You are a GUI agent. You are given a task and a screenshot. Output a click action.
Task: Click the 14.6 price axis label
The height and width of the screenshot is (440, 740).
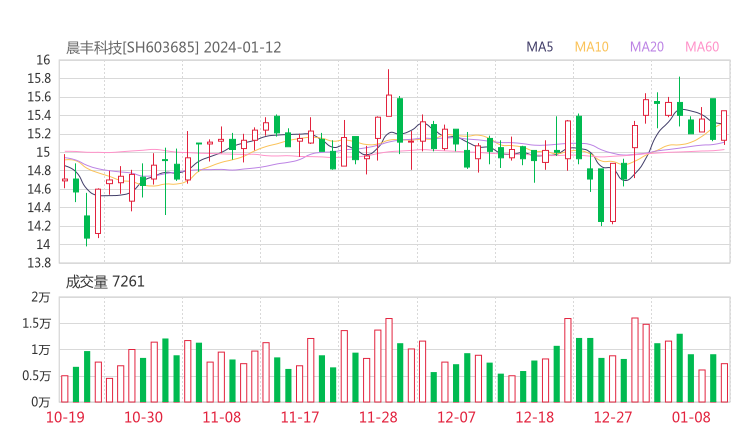tap(39, 189)
